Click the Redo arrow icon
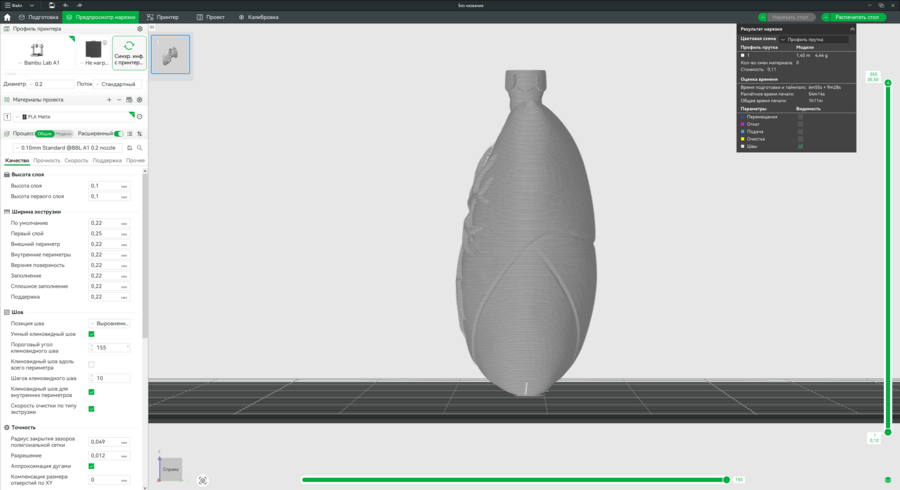This screenshot has height=490, width=900. (79, 5)
